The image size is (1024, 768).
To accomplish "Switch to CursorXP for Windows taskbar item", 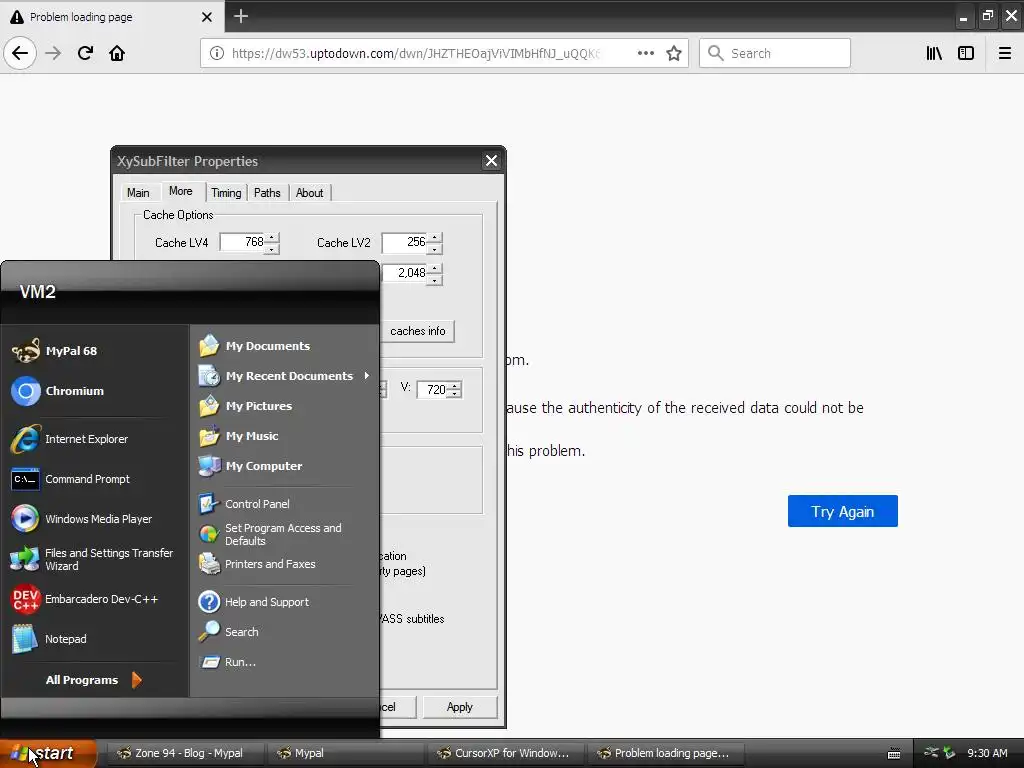I will click(x=505, y=753).
